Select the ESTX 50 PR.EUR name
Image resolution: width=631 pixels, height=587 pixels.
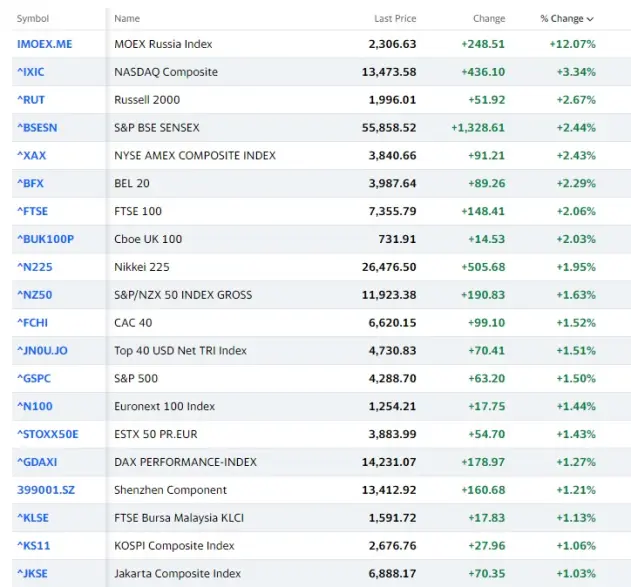(x=156, y=434)
